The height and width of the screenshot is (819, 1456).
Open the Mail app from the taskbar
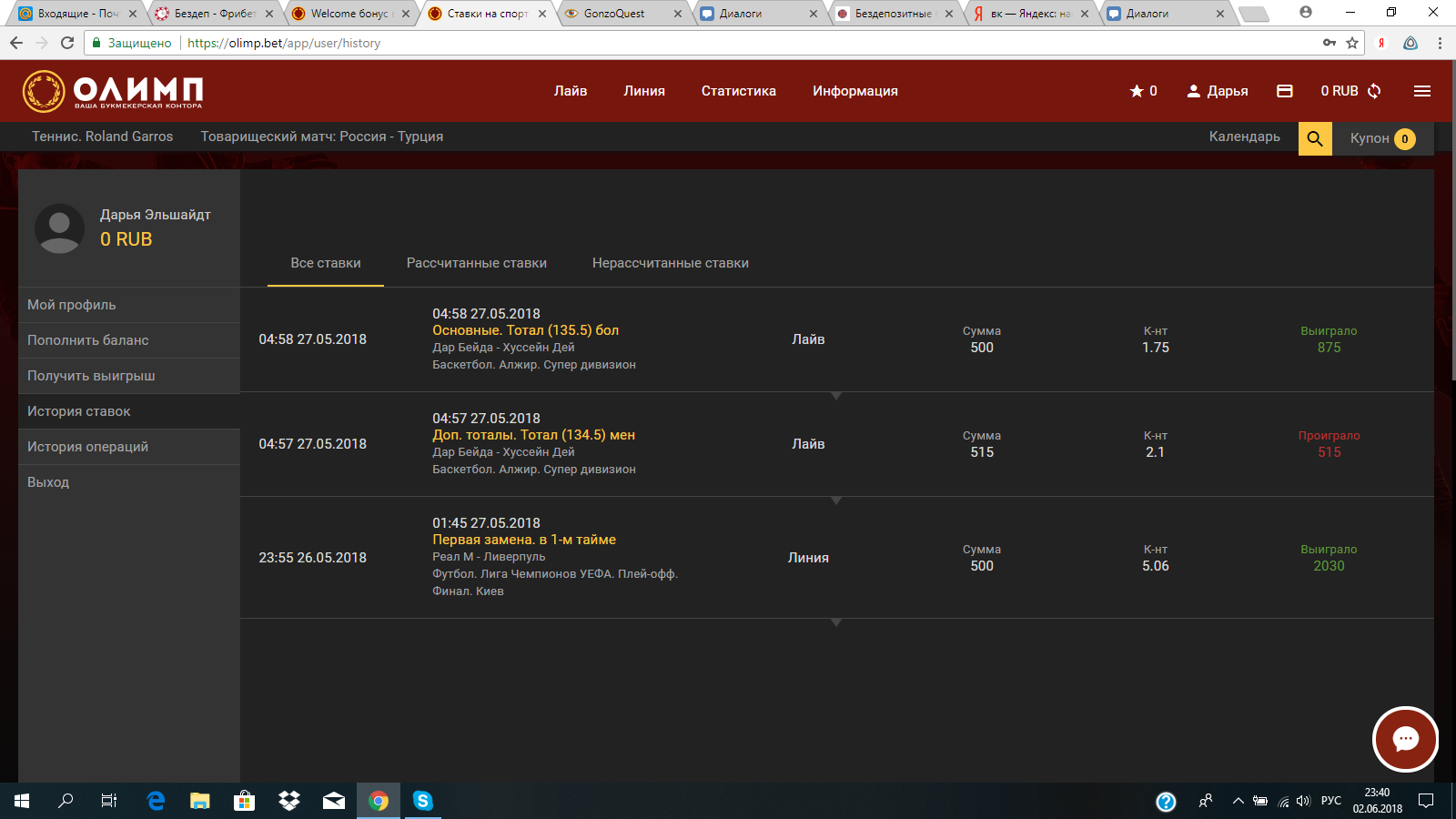click(334, 801)
